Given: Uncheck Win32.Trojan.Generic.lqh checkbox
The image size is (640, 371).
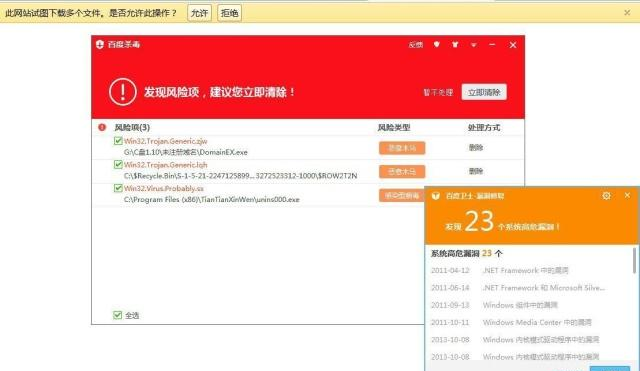Looking at the screenshot, I should pos(118,164).
